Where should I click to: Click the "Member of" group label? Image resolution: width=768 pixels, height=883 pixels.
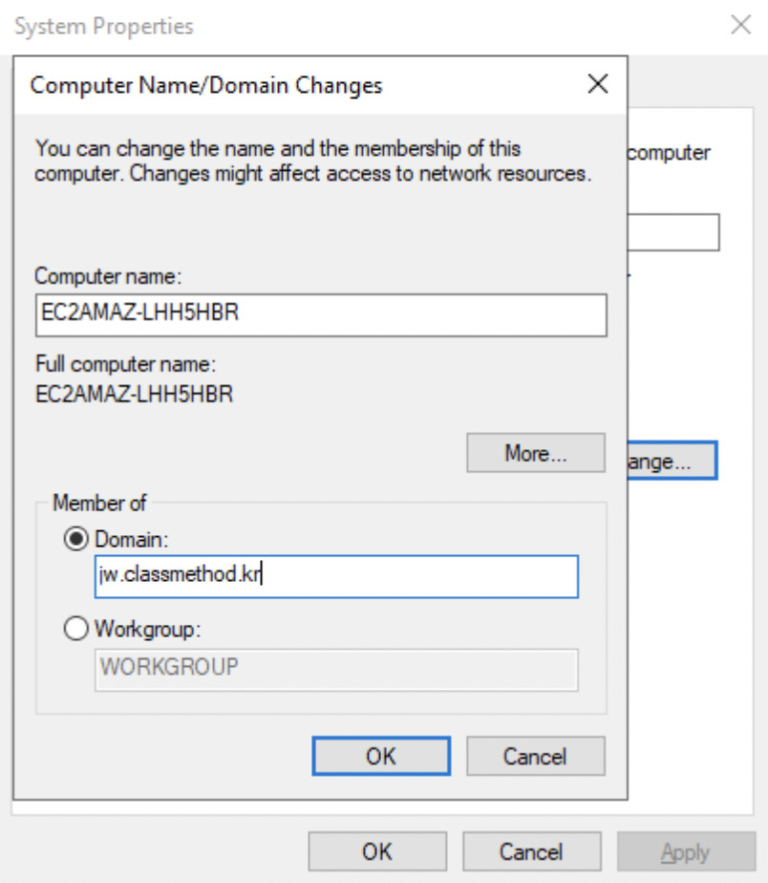click(x=99, y=503)
